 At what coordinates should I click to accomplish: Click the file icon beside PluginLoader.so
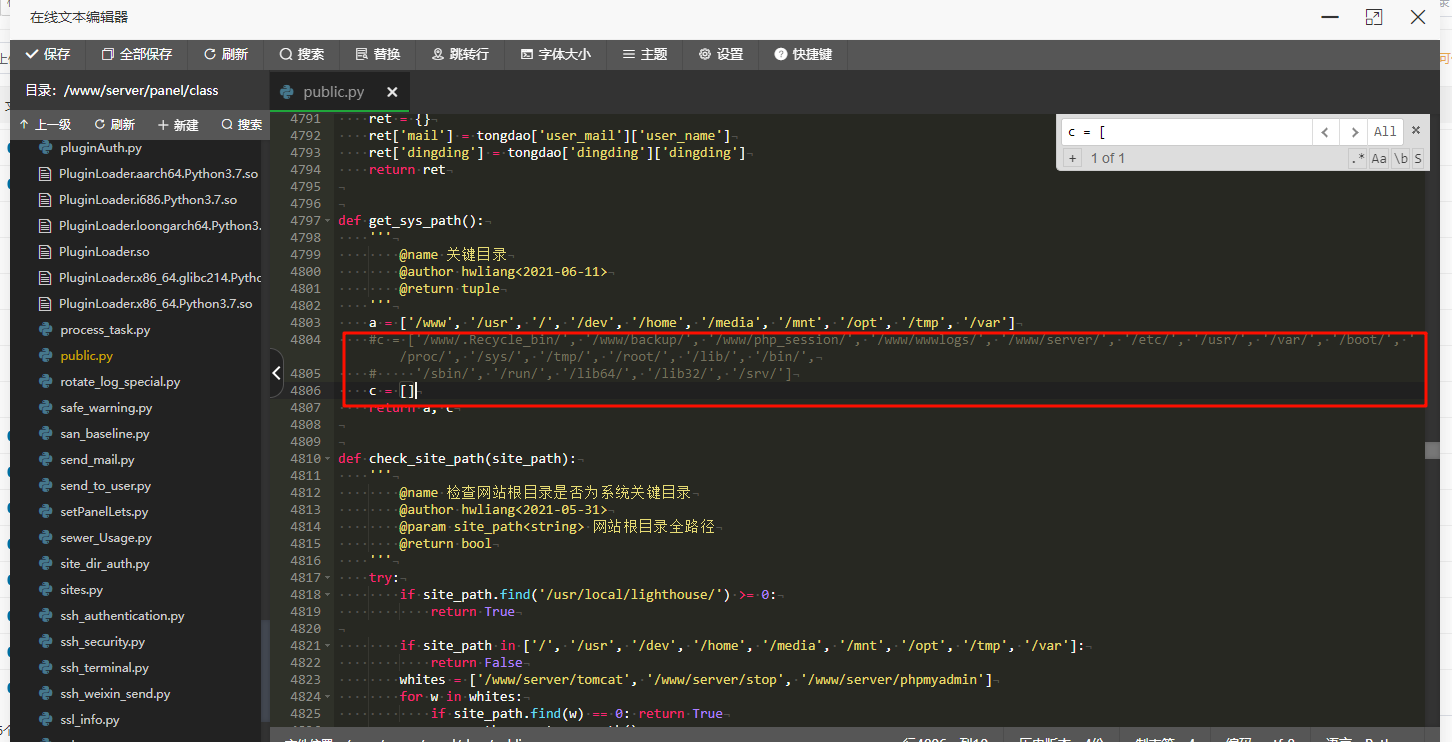(x=44, y=252)
